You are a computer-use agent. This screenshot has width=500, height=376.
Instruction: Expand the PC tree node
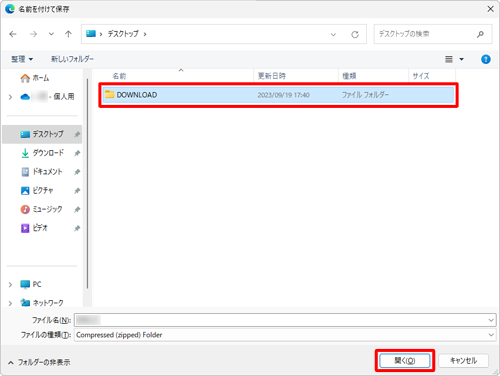point(10,285)
